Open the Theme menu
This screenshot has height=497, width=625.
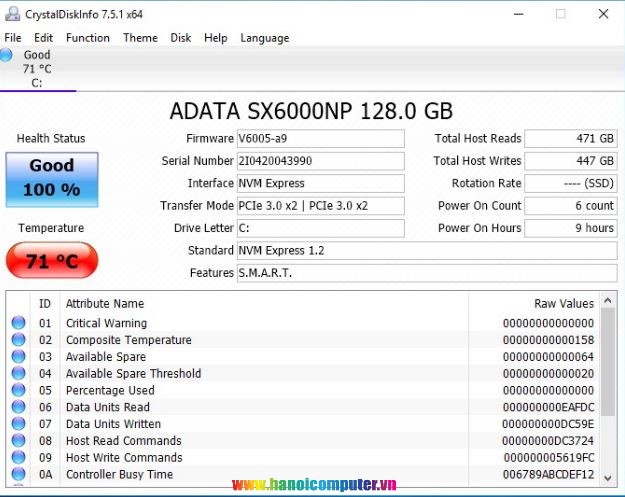(x=140, y=38)
